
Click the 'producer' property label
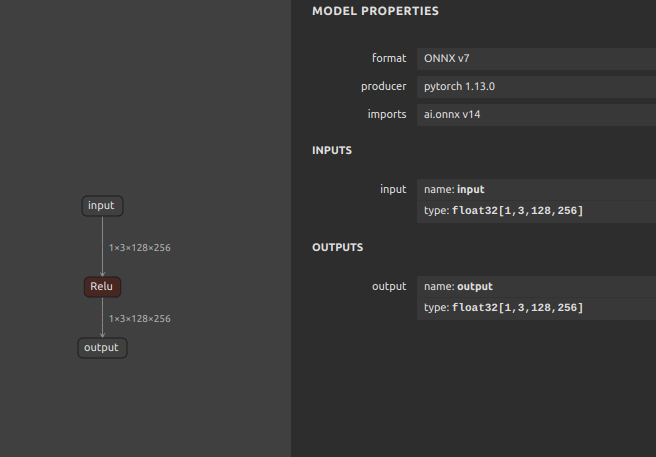pyautogui.click(x=384, y=86)
